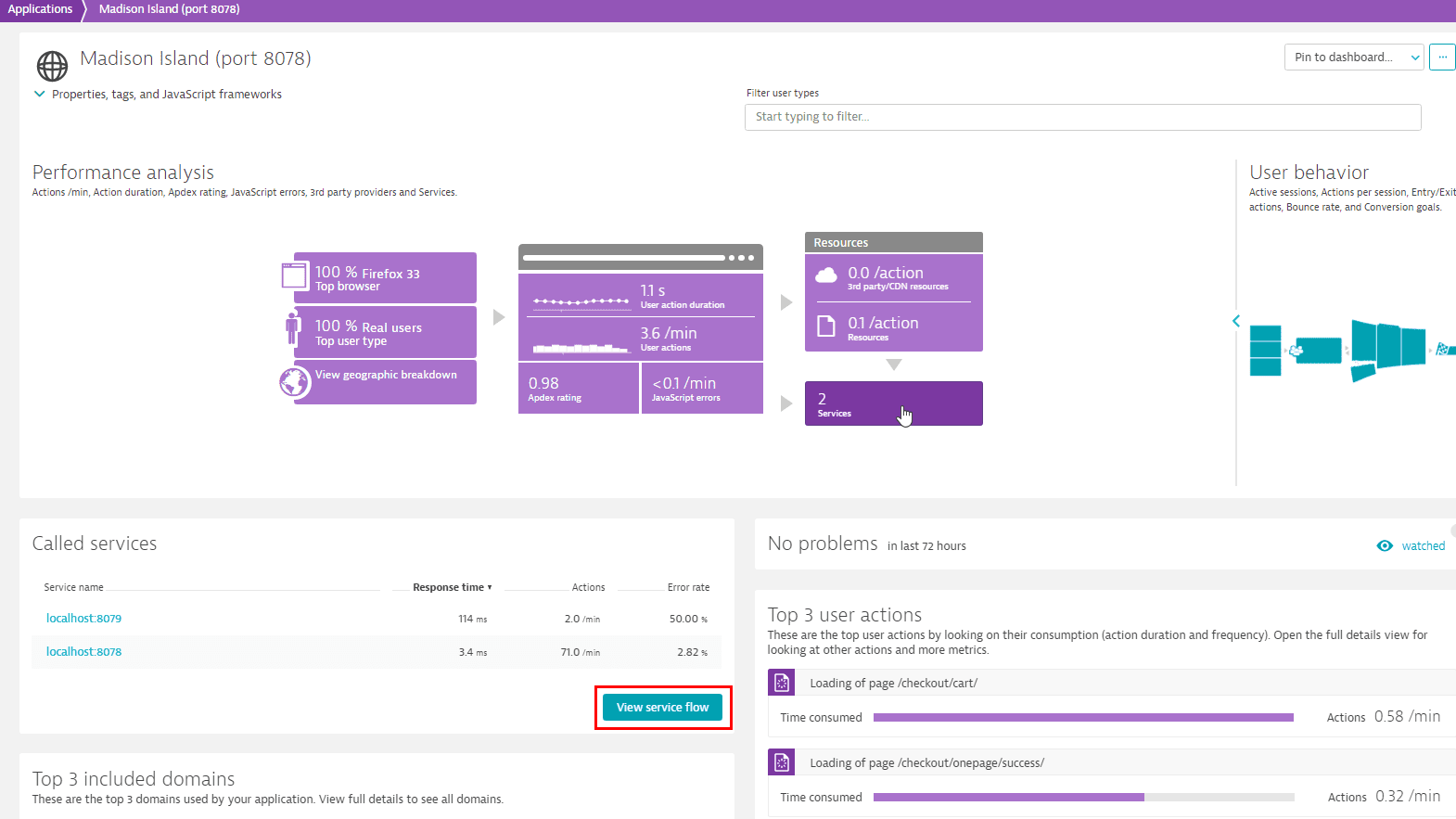1456x819 pixels.
Task: Sort by Actions column header
Action: [588, 587]
